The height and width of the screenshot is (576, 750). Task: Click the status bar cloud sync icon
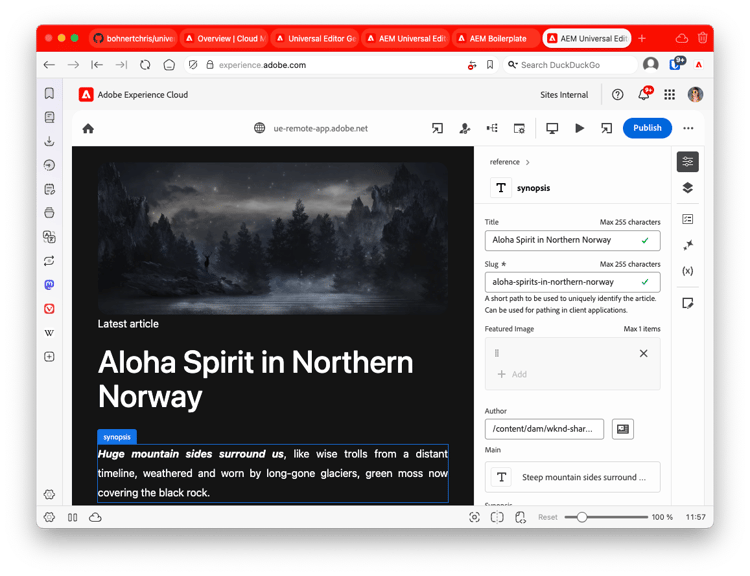(95, 517)
